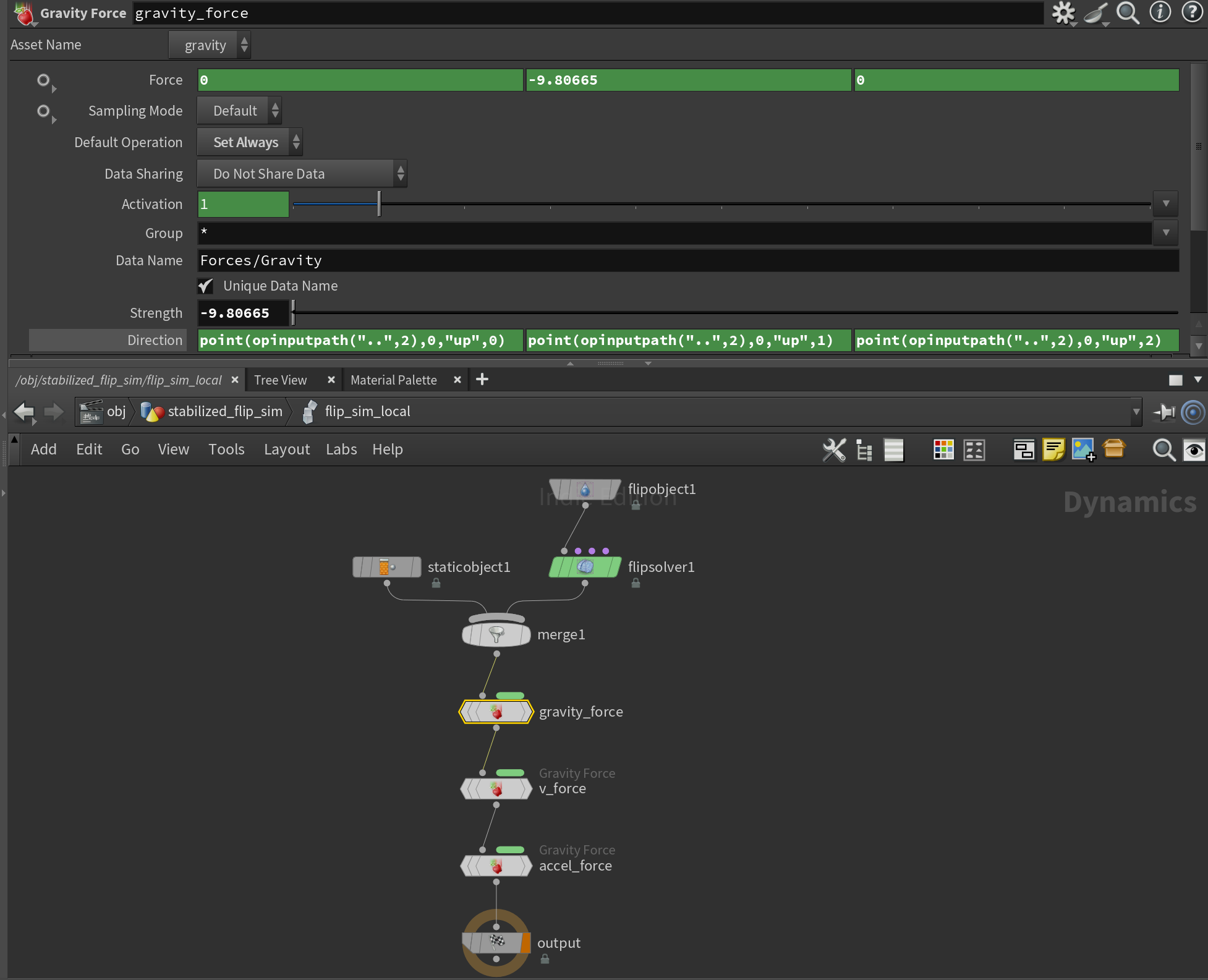Expand the Sampling Mode Default dropdown
The image size is (1208, 980).
(x=239, y=111)
